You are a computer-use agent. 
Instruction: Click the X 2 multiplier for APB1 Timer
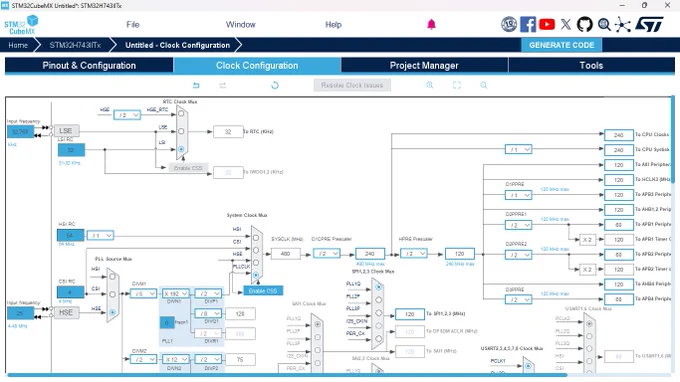(587, 240)
